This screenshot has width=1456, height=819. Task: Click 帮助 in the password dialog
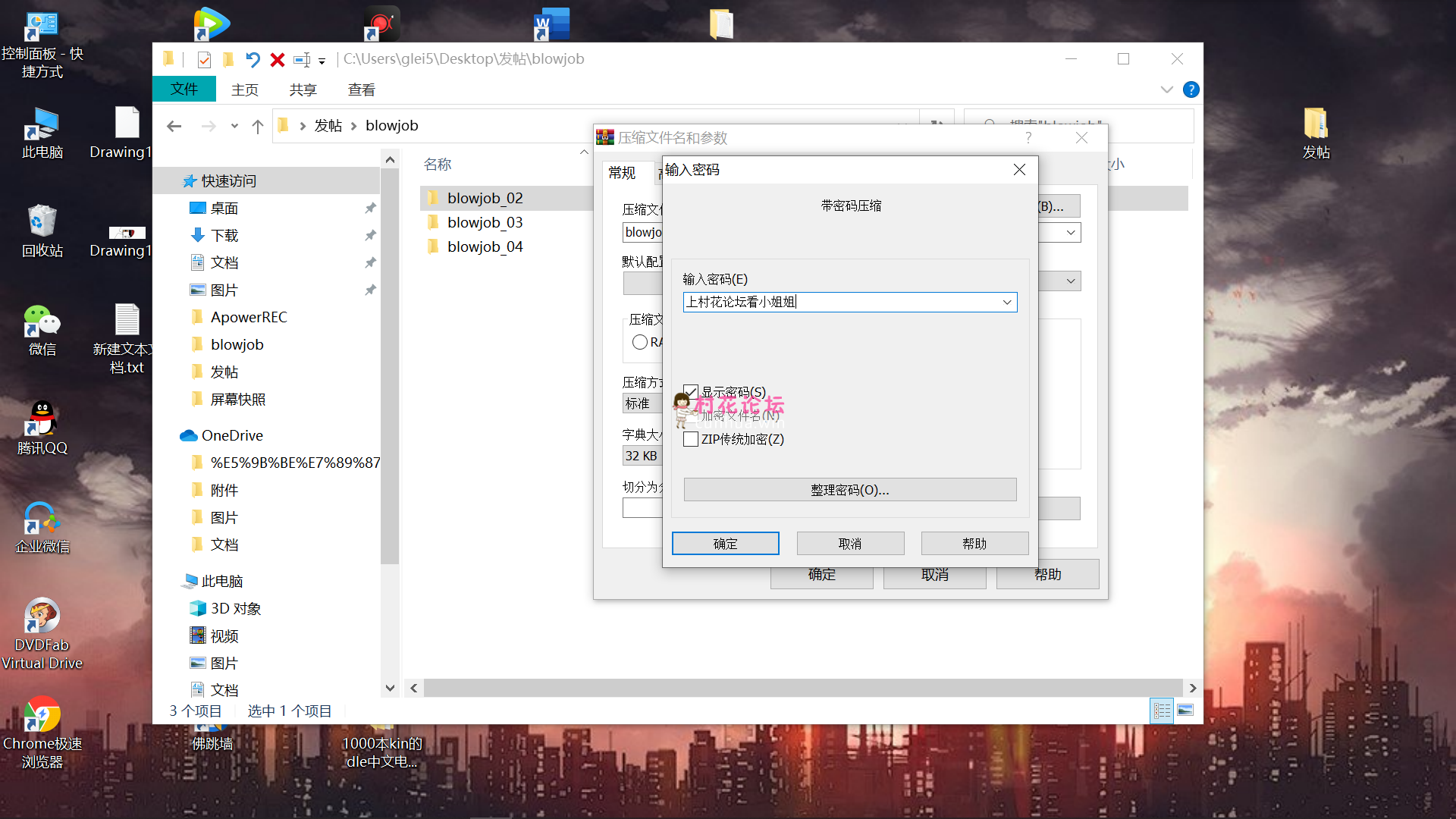pyautogui.click(x=974, y=544)
